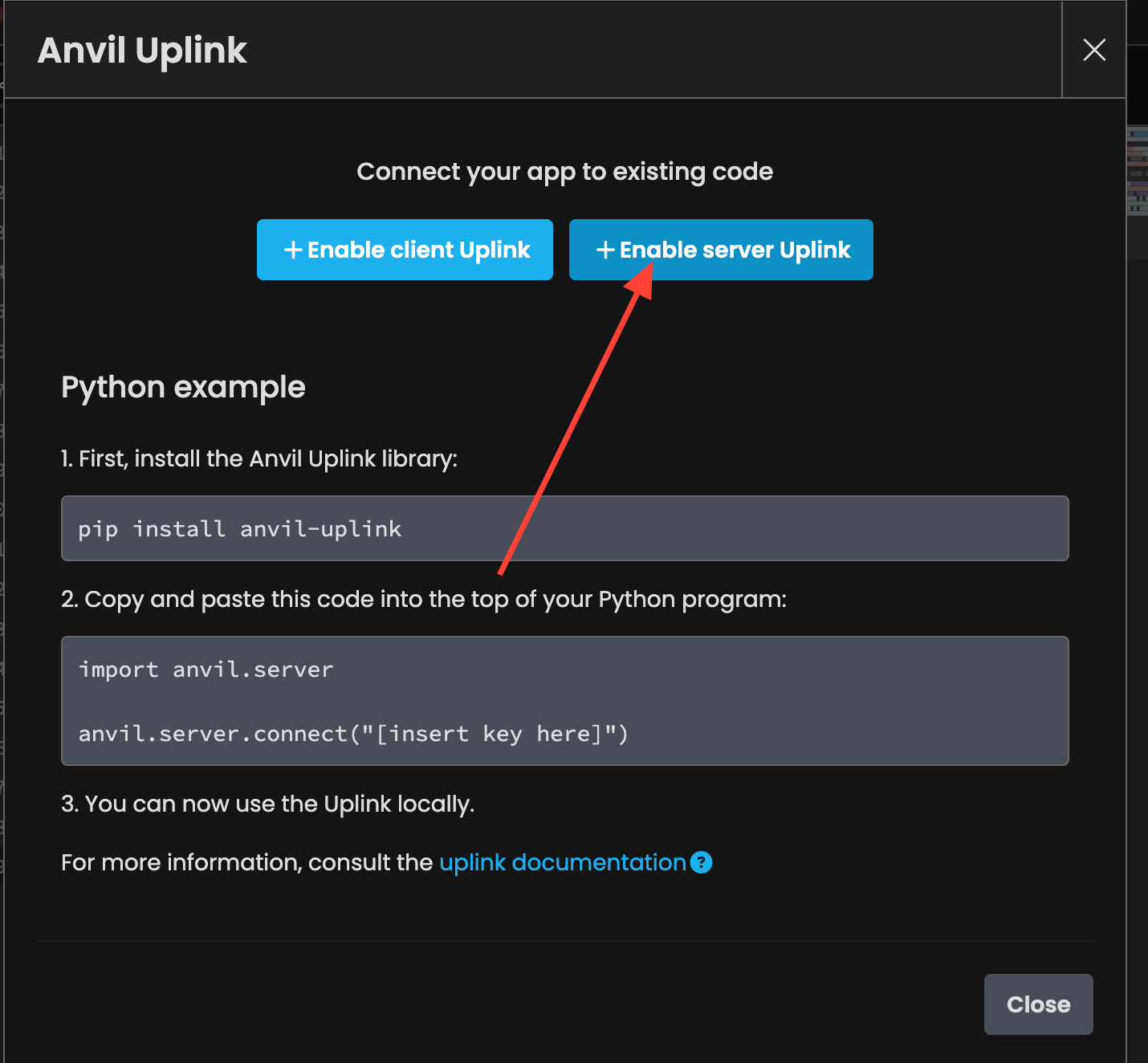This screenshot has width=1148, height=1063.
Task: Click the "[insert key here]" placeholder text
Action: pos(489,734)
